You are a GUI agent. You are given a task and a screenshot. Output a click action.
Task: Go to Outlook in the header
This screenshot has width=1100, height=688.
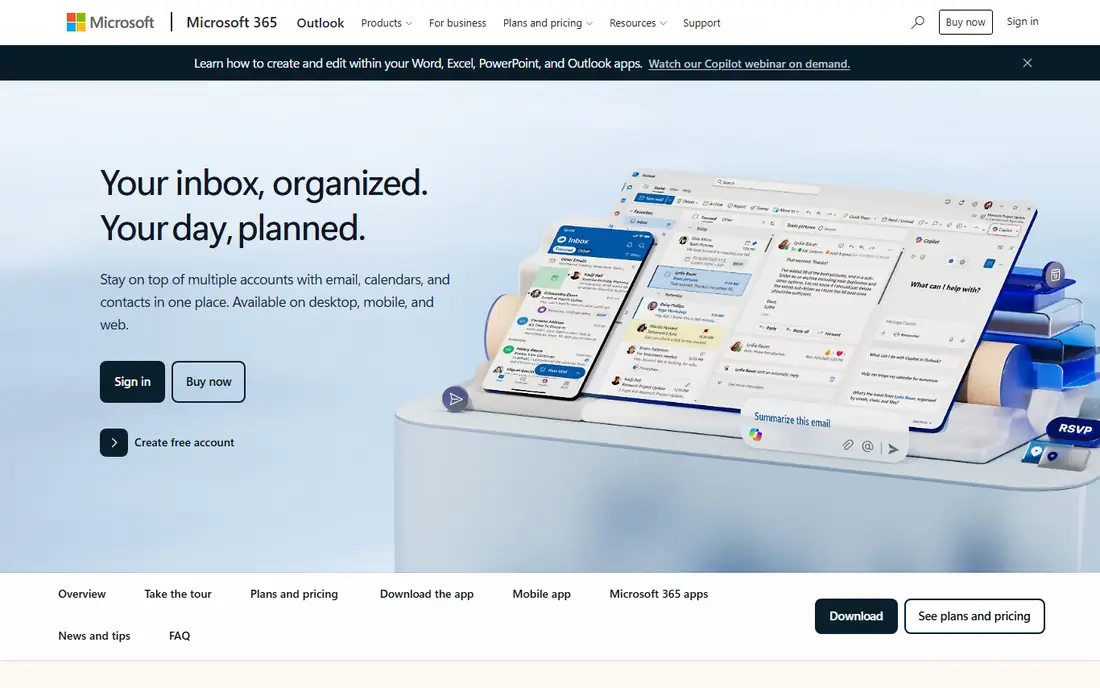[x=320, y=23]
